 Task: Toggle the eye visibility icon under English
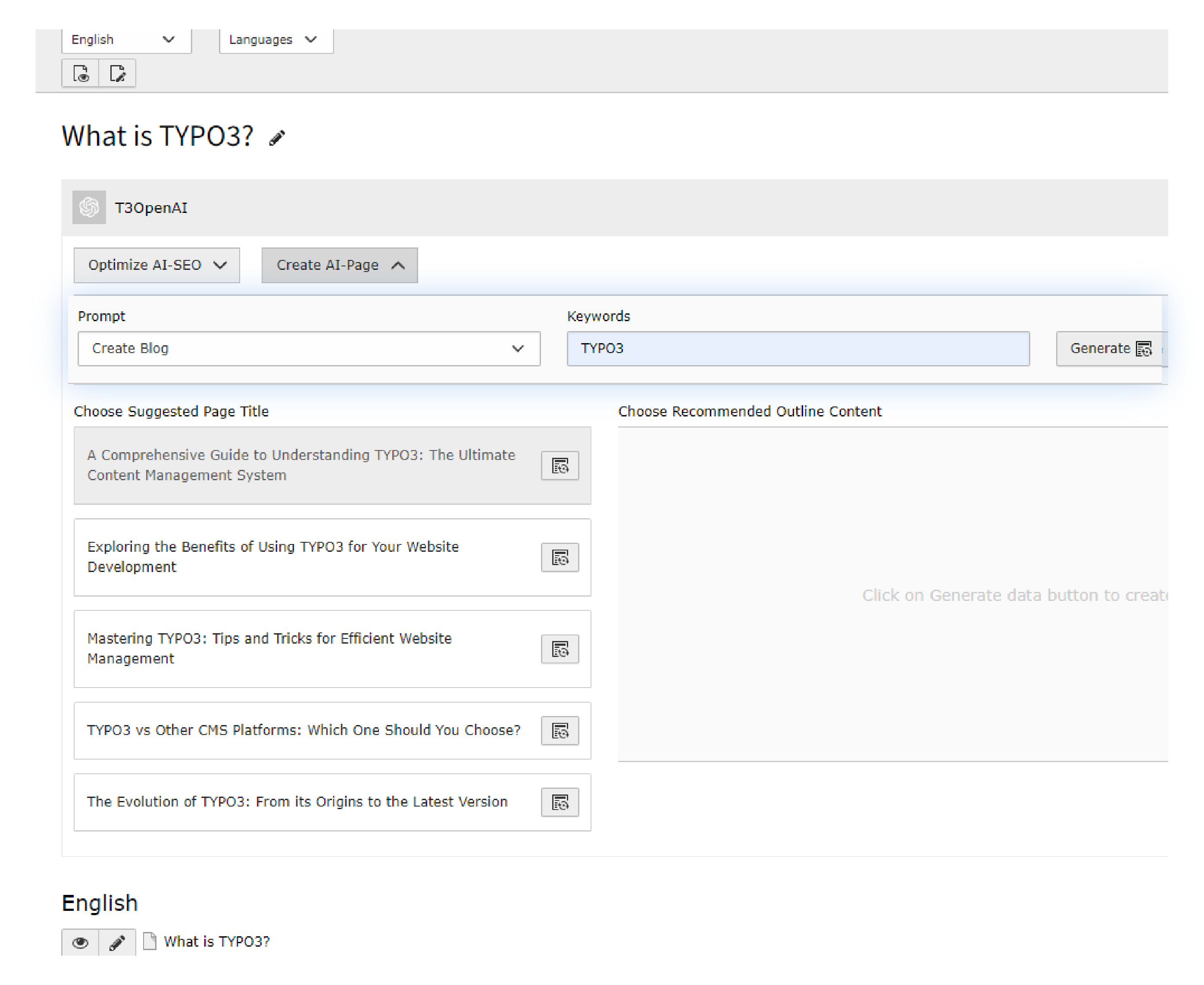(x=80, y=942)
